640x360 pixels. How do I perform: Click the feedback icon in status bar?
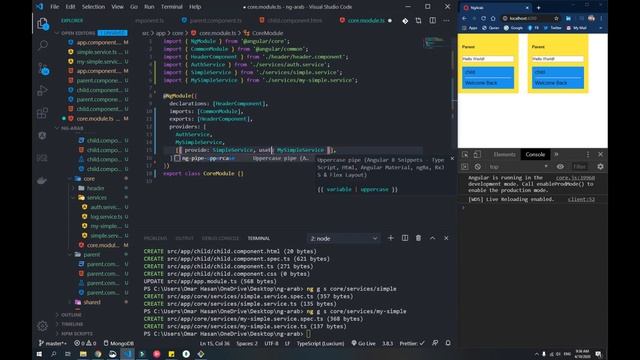[435, 343]
